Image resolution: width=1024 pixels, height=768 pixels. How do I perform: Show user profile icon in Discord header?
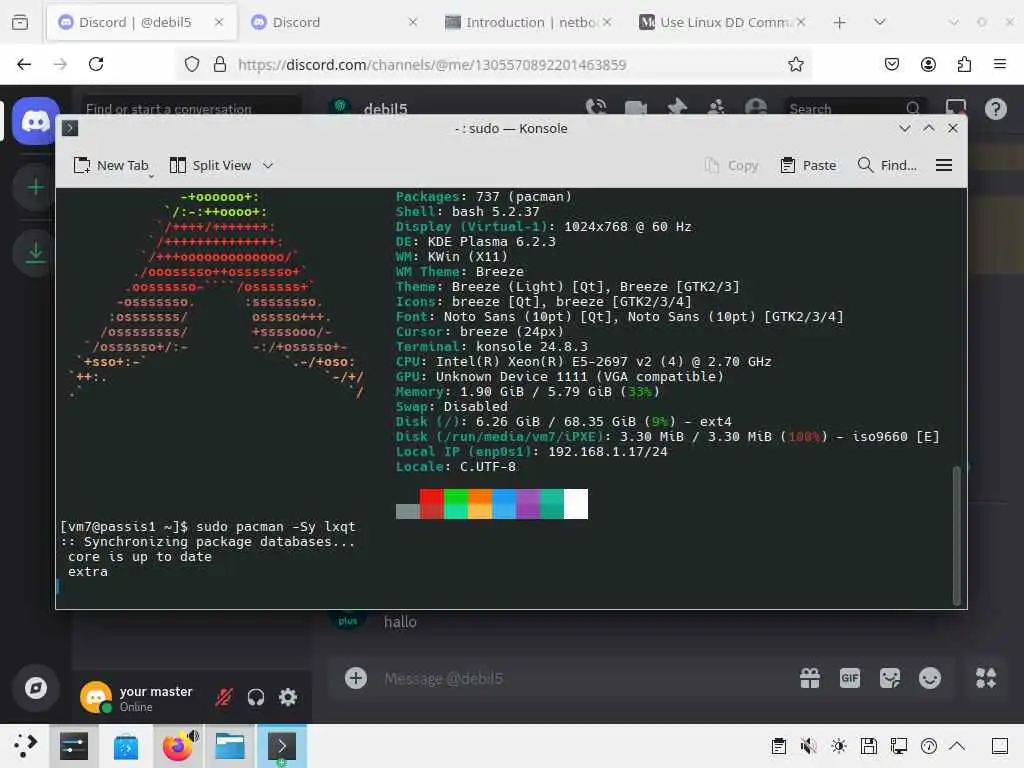pos(756,108)
